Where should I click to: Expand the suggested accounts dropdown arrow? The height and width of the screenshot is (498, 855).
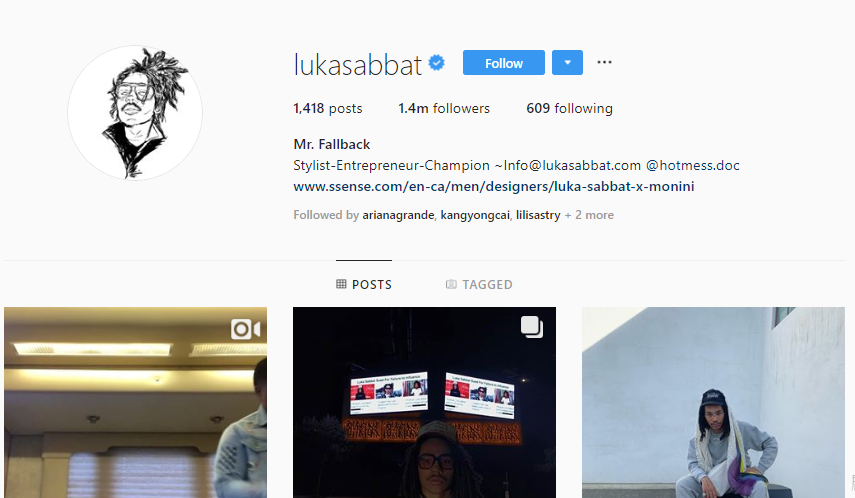point(567,63)
